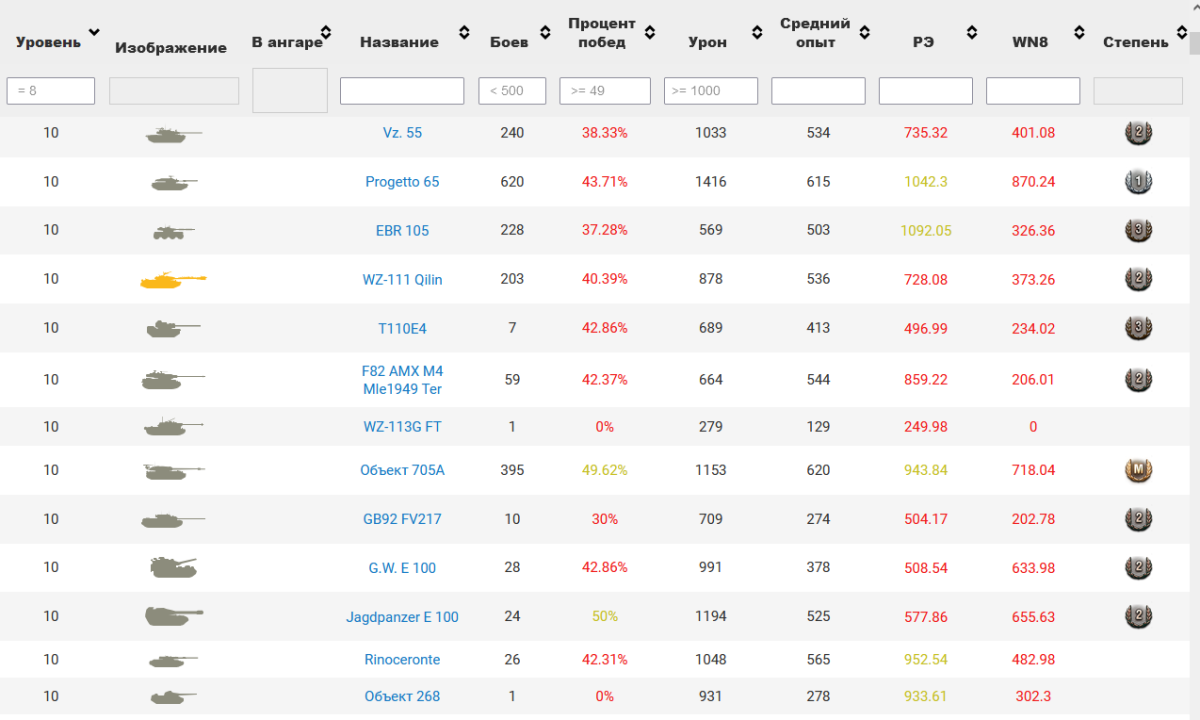The width and height of the screenshot is (1200, 720).
Task: Sort table by Уровень column
Action: pos(58,42)
